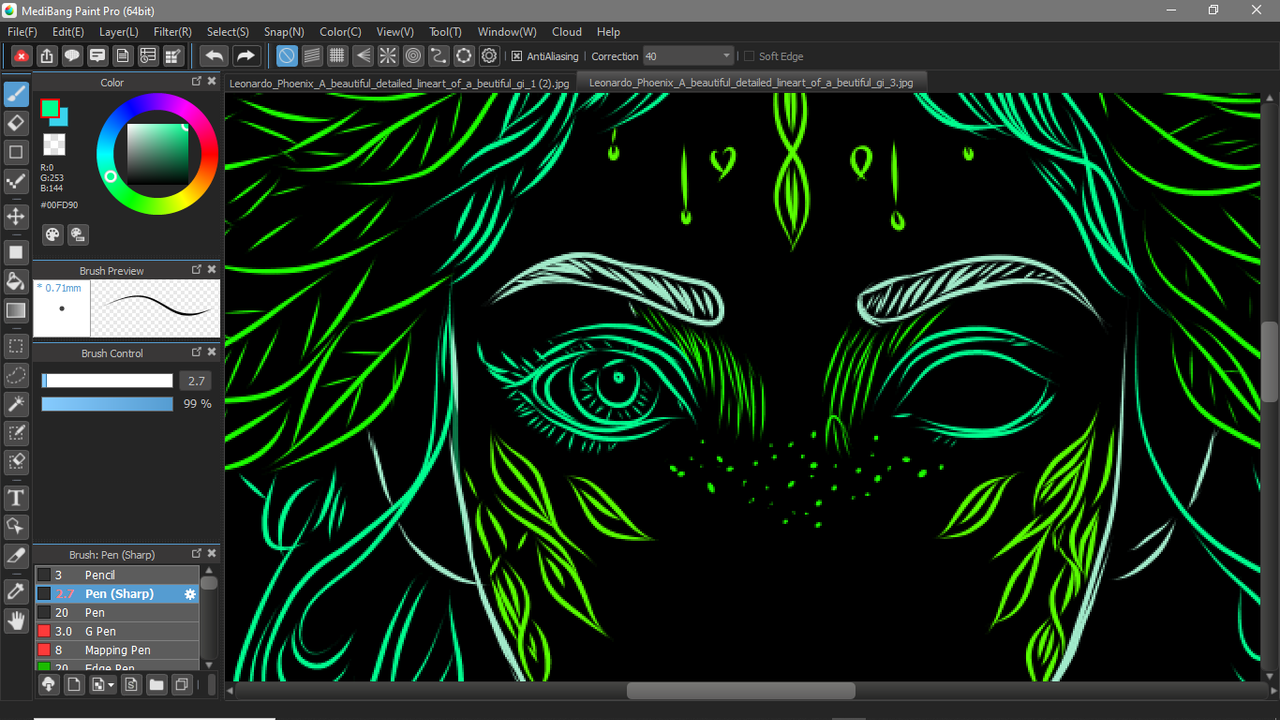The height and width of the screenshot is (720, 1280).
Task: Enable parallel lines snap
Action: click(312, 56)
